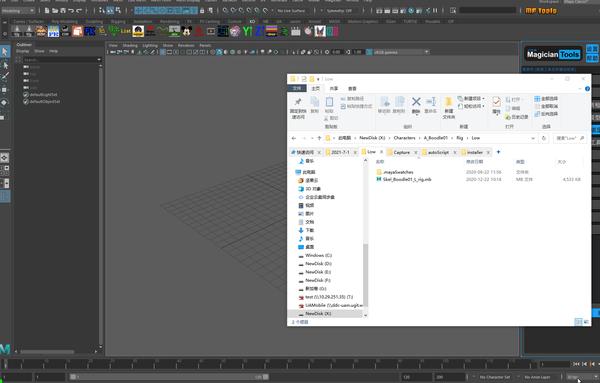Viewport: 600px width, 383px height.
Task: Toggle the details view button in Explorer status bar
Action: point(578,322)
